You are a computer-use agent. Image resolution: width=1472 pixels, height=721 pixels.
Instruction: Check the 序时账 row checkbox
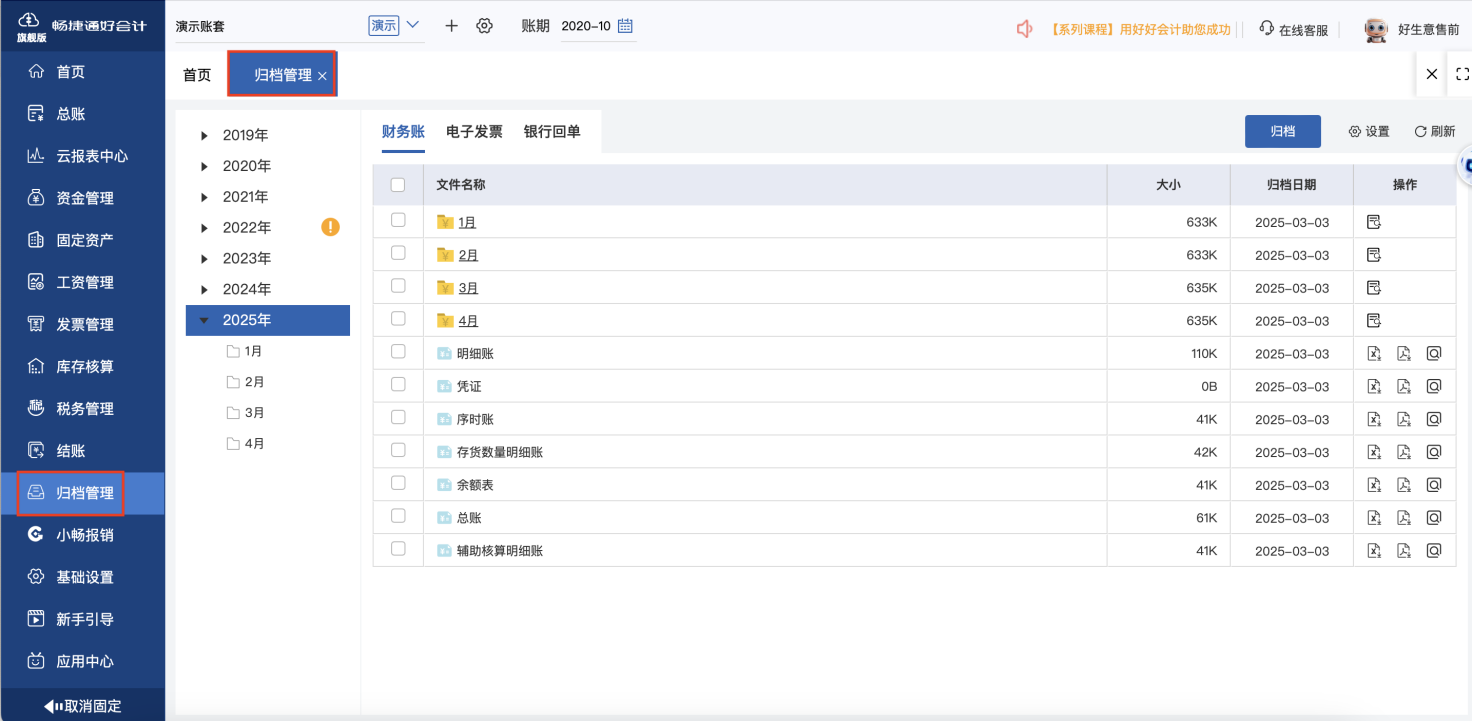point(399,418)
